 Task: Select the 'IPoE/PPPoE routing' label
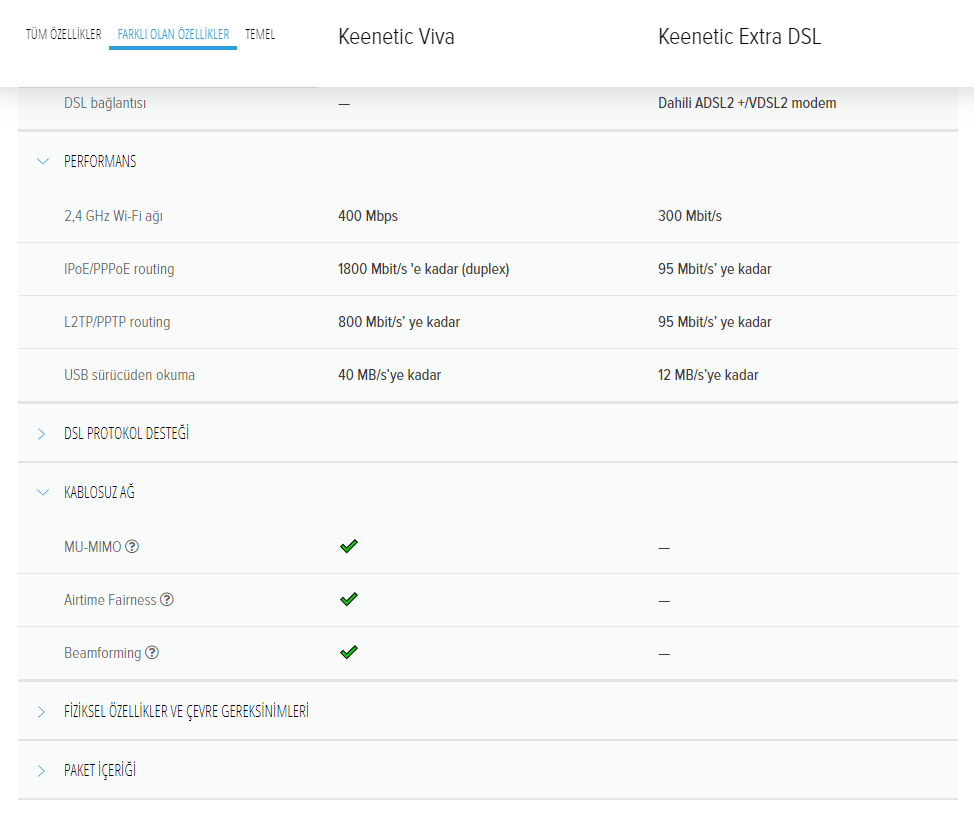[x=119, y=269]
